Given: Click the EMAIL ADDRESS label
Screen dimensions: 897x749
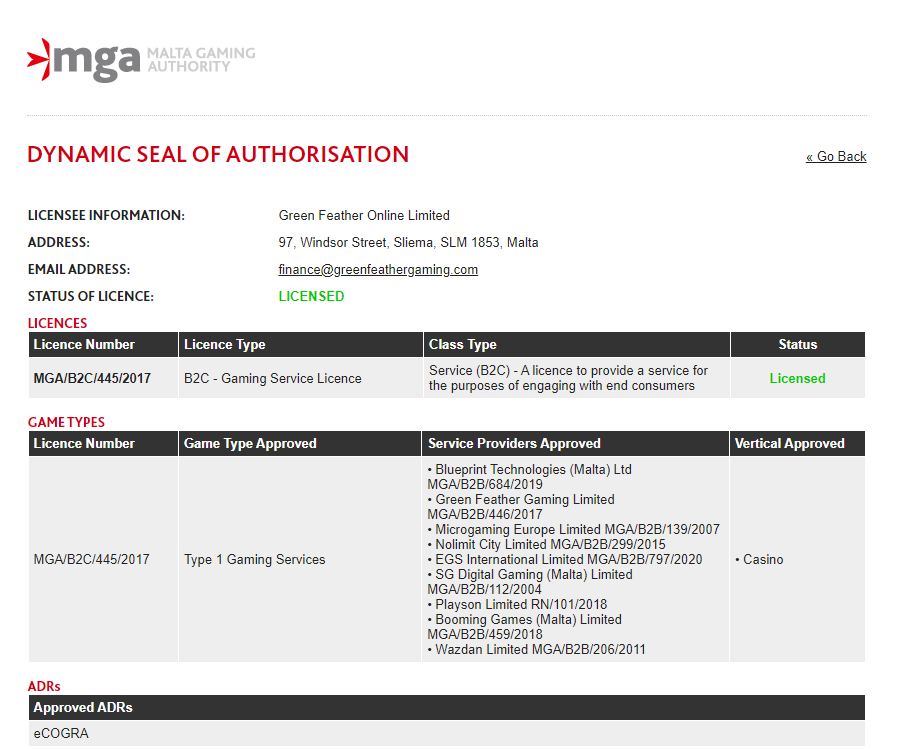Looking at the screenshot, I should (79, 270).
